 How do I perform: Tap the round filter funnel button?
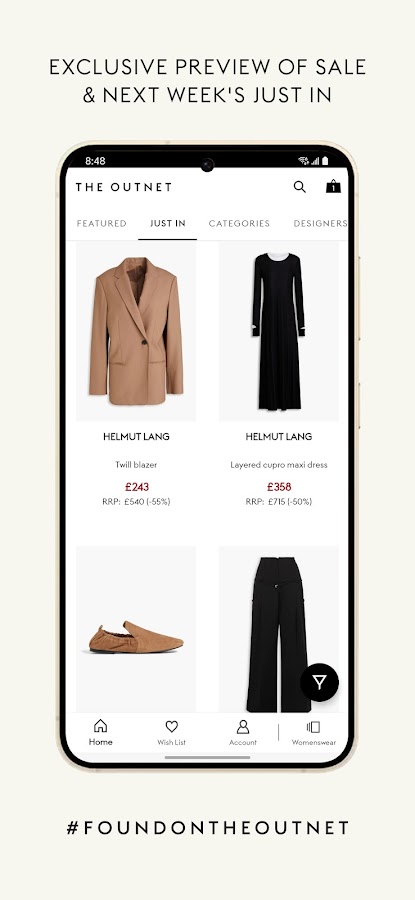320,682
